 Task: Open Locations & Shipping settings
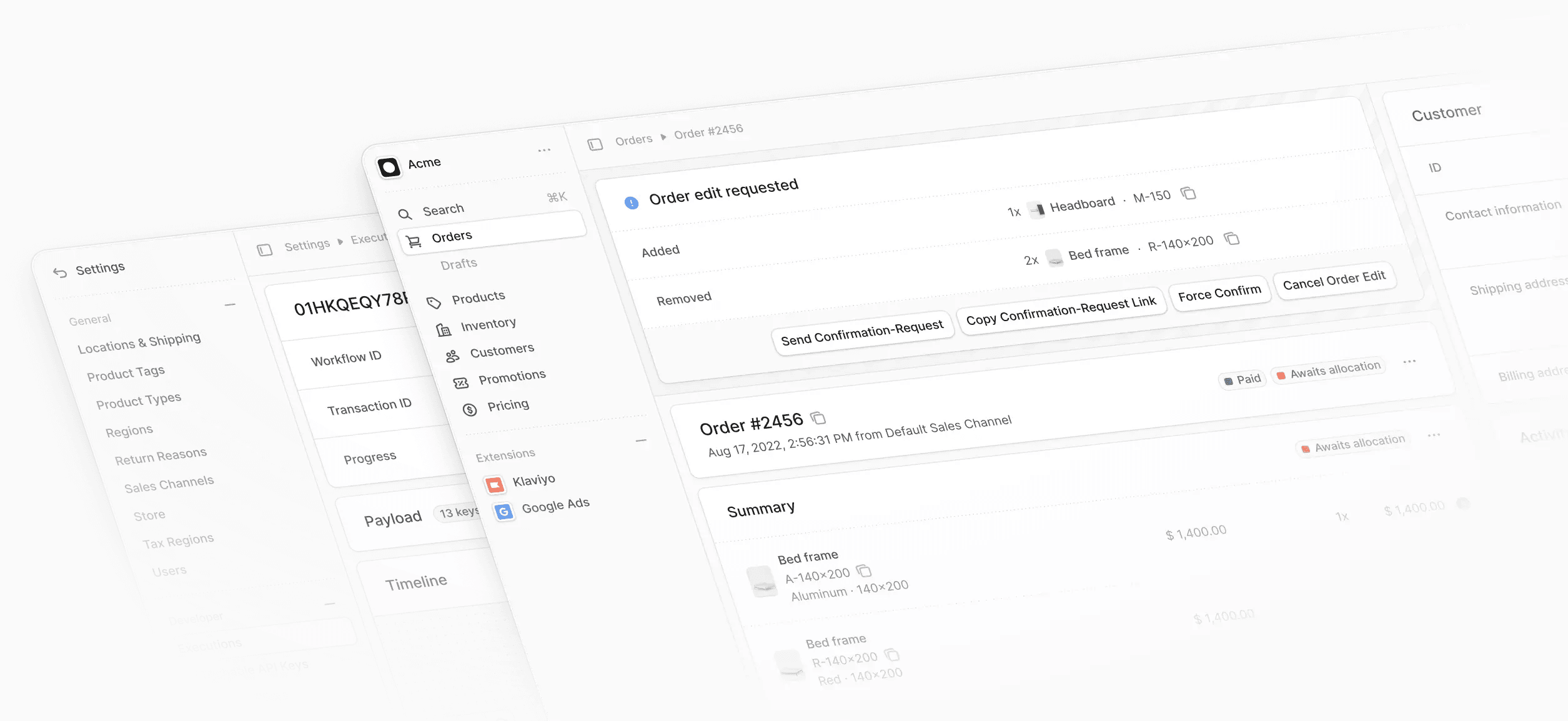139,342
